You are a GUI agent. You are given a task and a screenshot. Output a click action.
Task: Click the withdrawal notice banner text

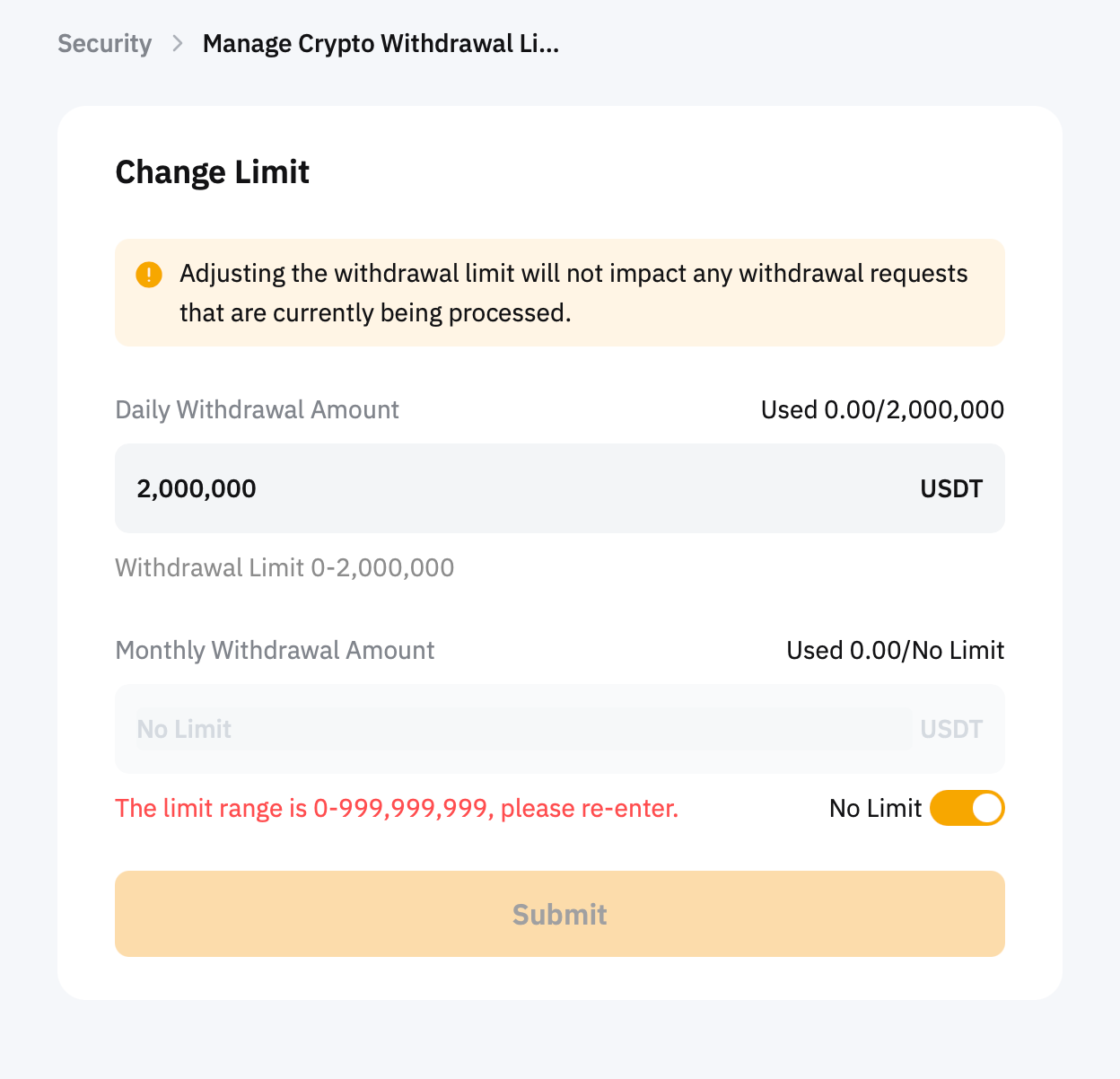573,293
